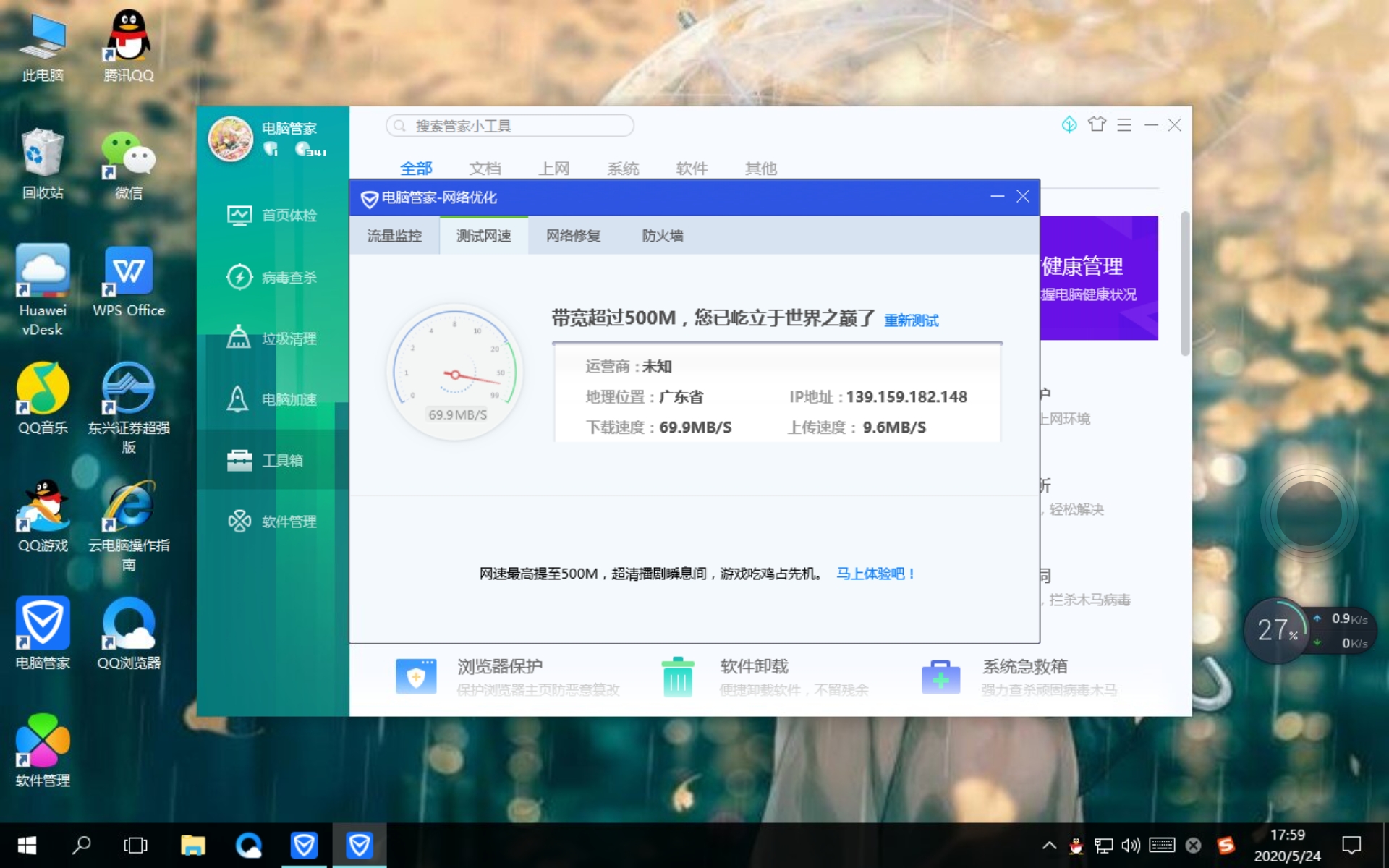Click the QQ penguin tray icon
The height and width of the screenshot is (868, 1389).
click(1077, 845)
